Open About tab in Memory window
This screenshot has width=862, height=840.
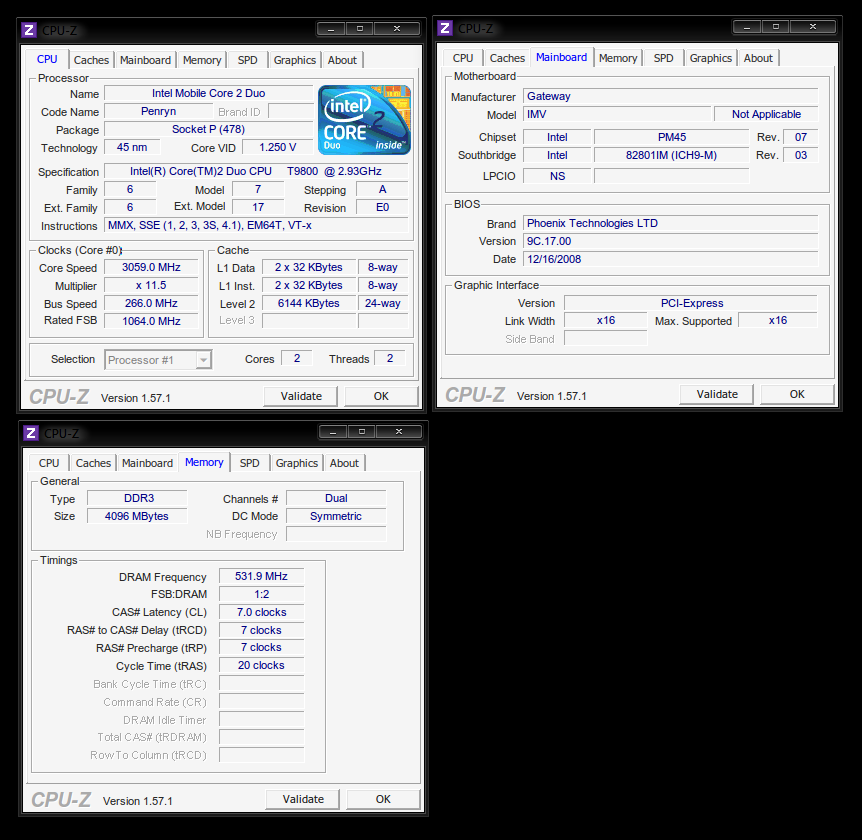[x=344, y=463]
